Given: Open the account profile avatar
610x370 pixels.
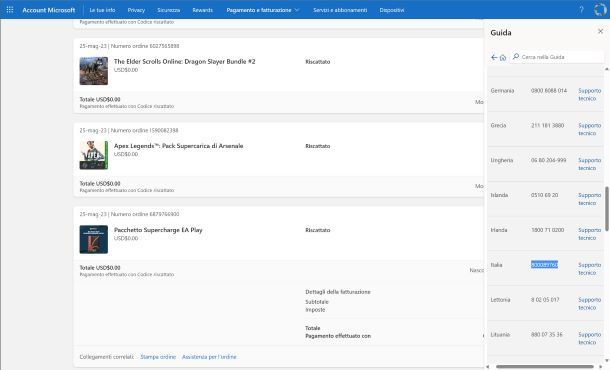Looking at the screenshot, I should click(600, 10).
